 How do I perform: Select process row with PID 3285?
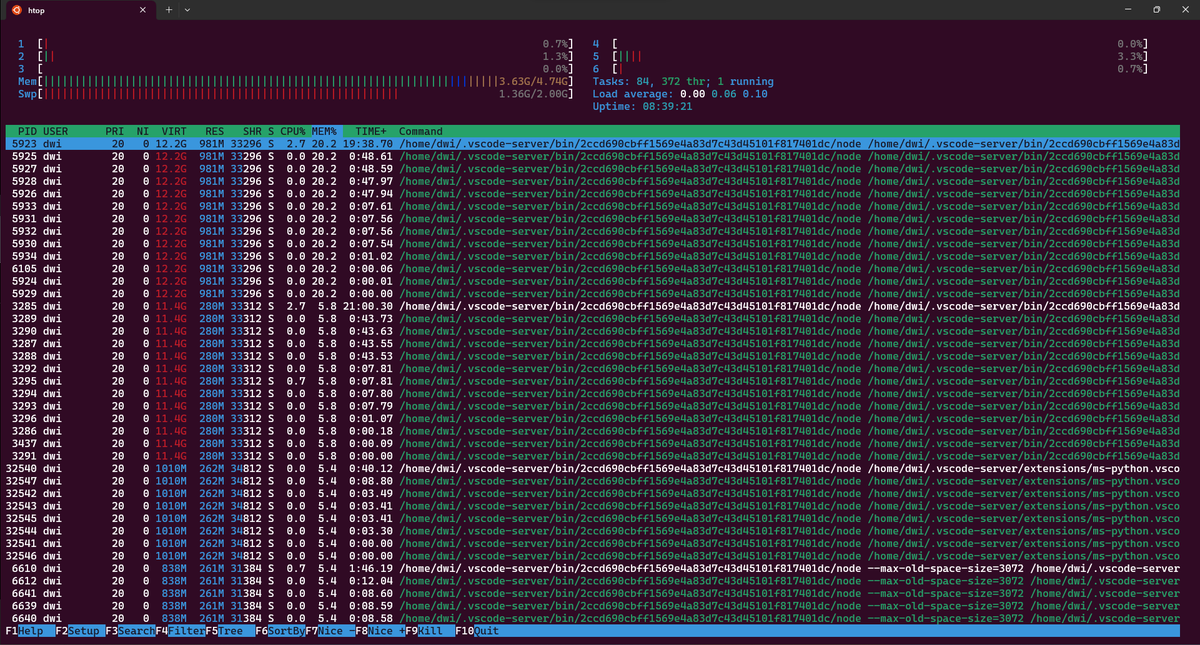[x=592, y=306]
